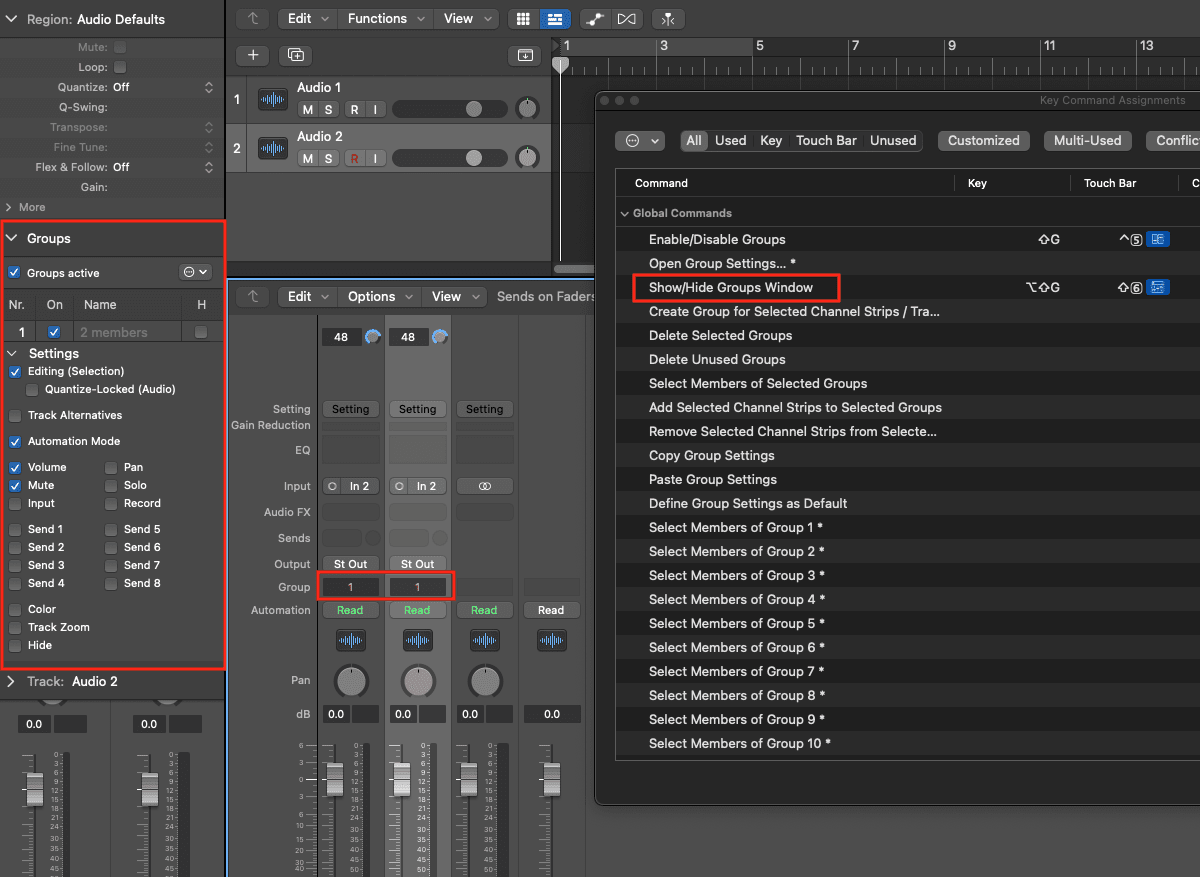
Task: Enable Send 1 group setting
Action: pyautogui.click(x=15, y=529)
